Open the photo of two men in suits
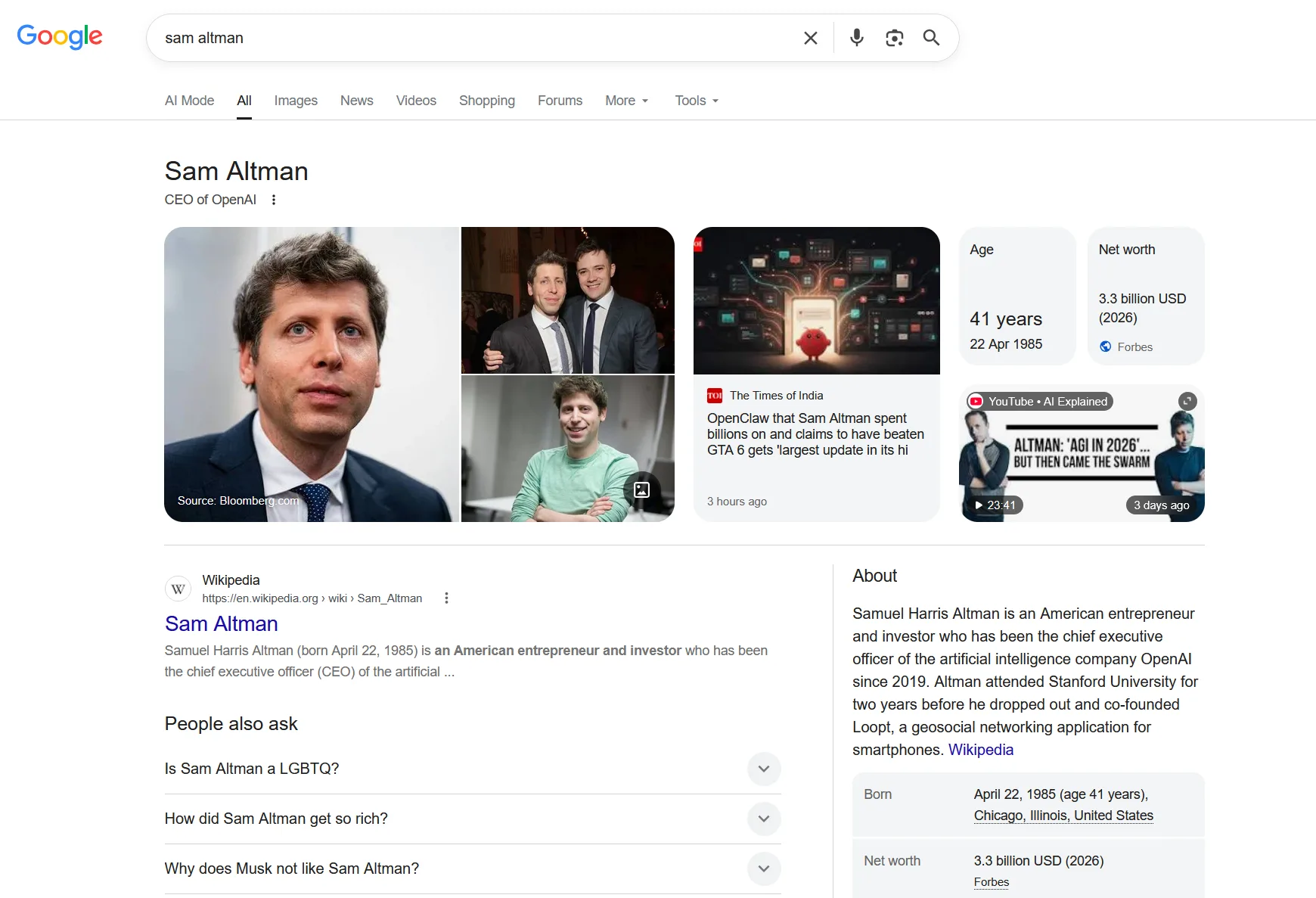 [x=568, y=300]
